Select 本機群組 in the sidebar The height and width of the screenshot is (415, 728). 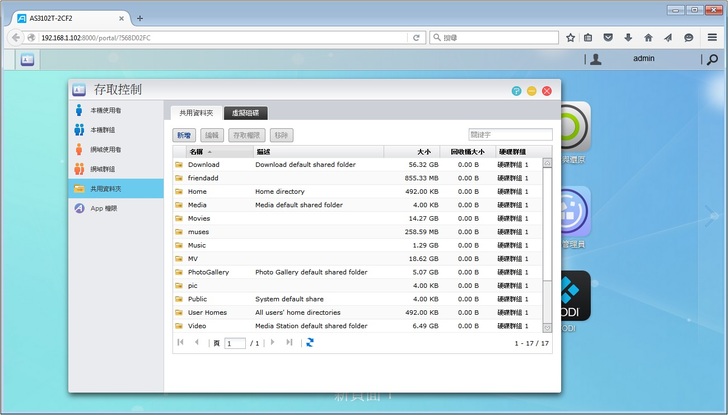[x=103, y=129]
